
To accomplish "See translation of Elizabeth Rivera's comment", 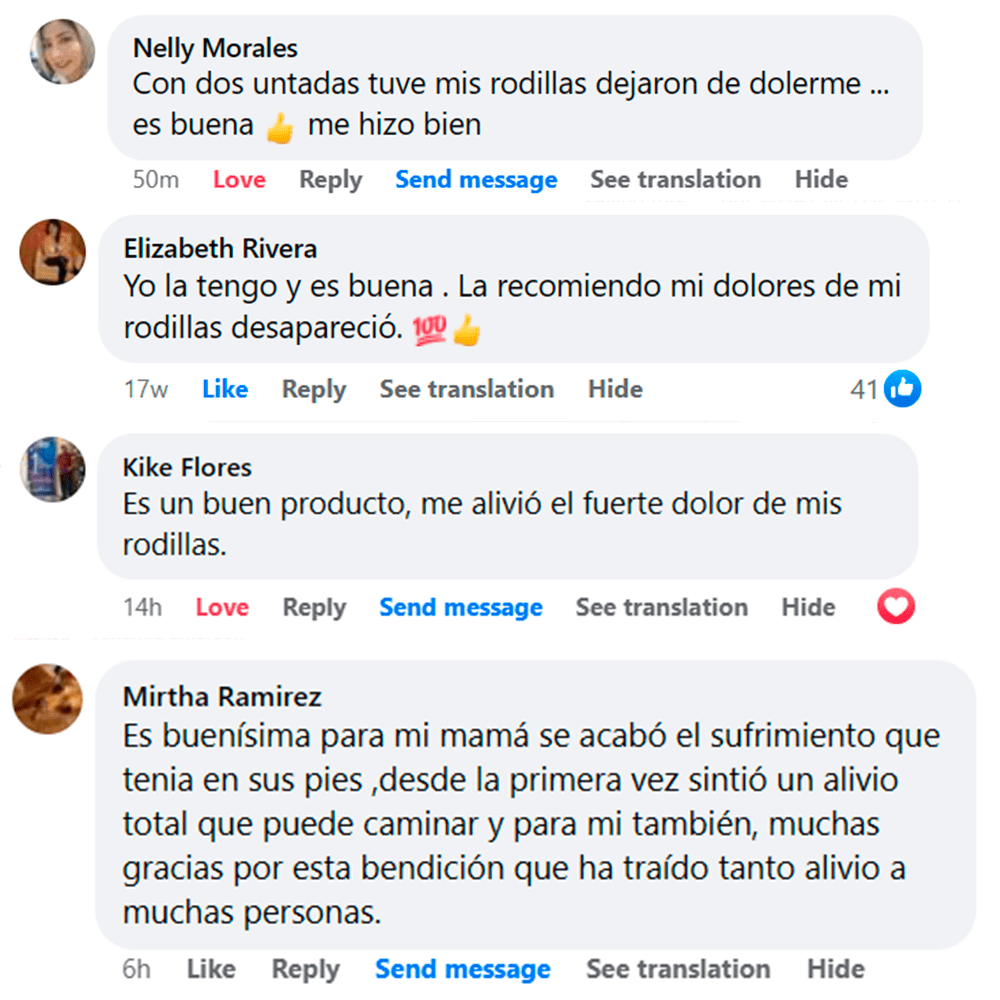I will [x=466, y=389].
